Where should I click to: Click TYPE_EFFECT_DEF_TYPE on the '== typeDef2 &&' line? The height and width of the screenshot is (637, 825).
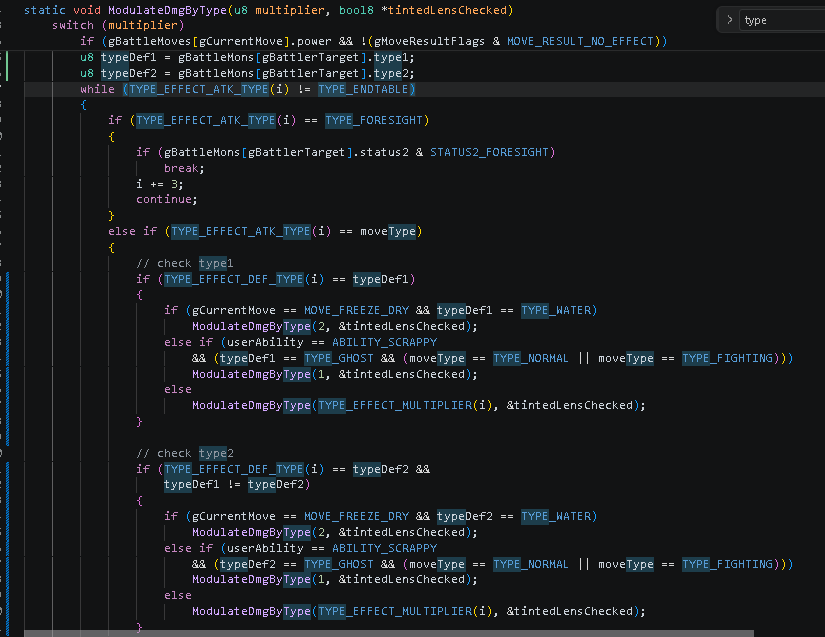234,469
